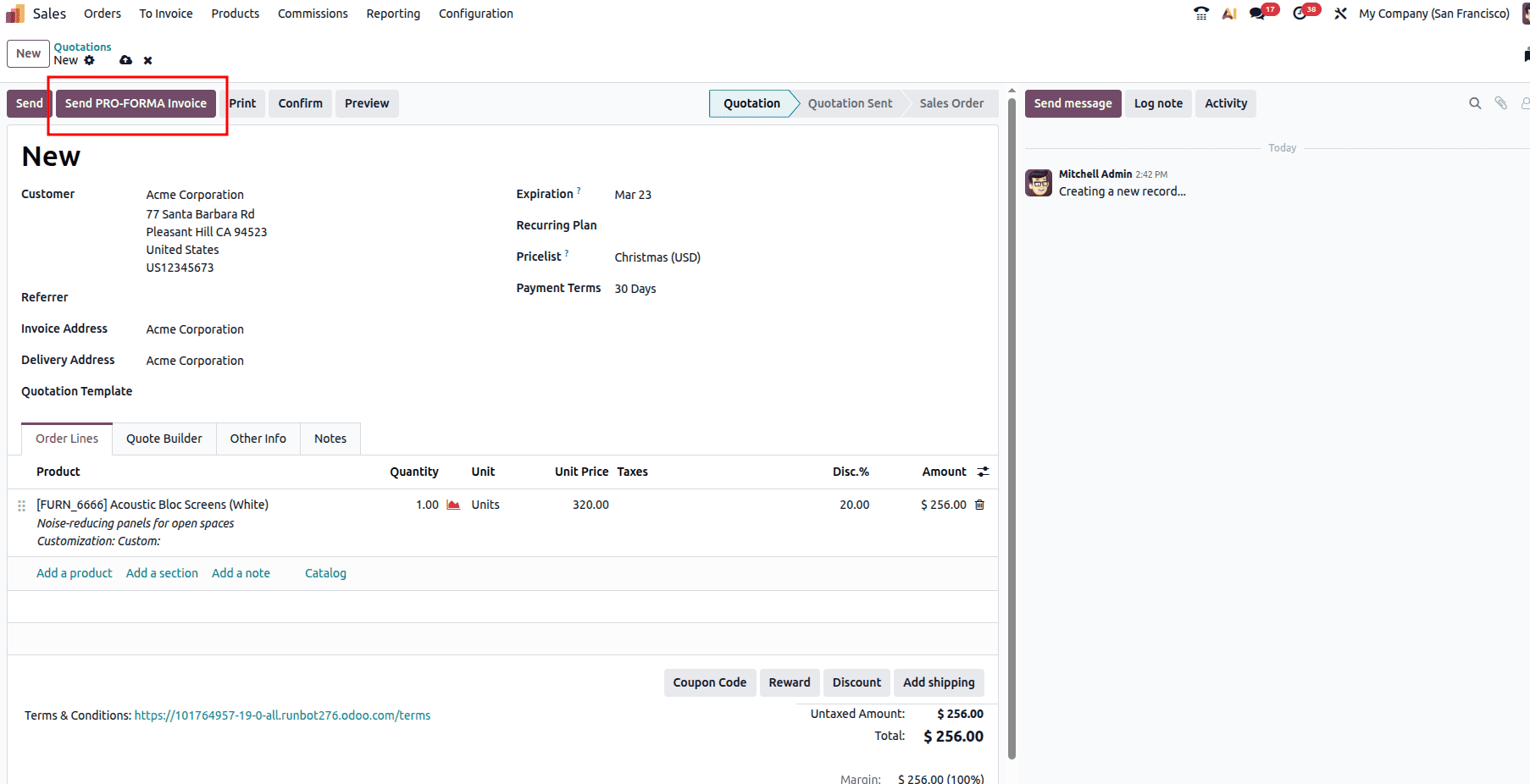Click the Discount button

856,682
